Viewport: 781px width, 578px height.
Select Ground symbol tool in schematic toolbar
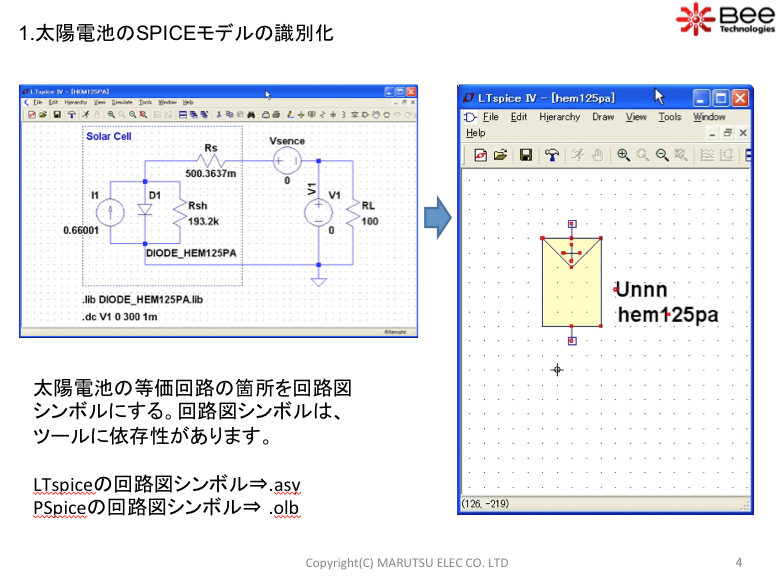click(300, 115)
